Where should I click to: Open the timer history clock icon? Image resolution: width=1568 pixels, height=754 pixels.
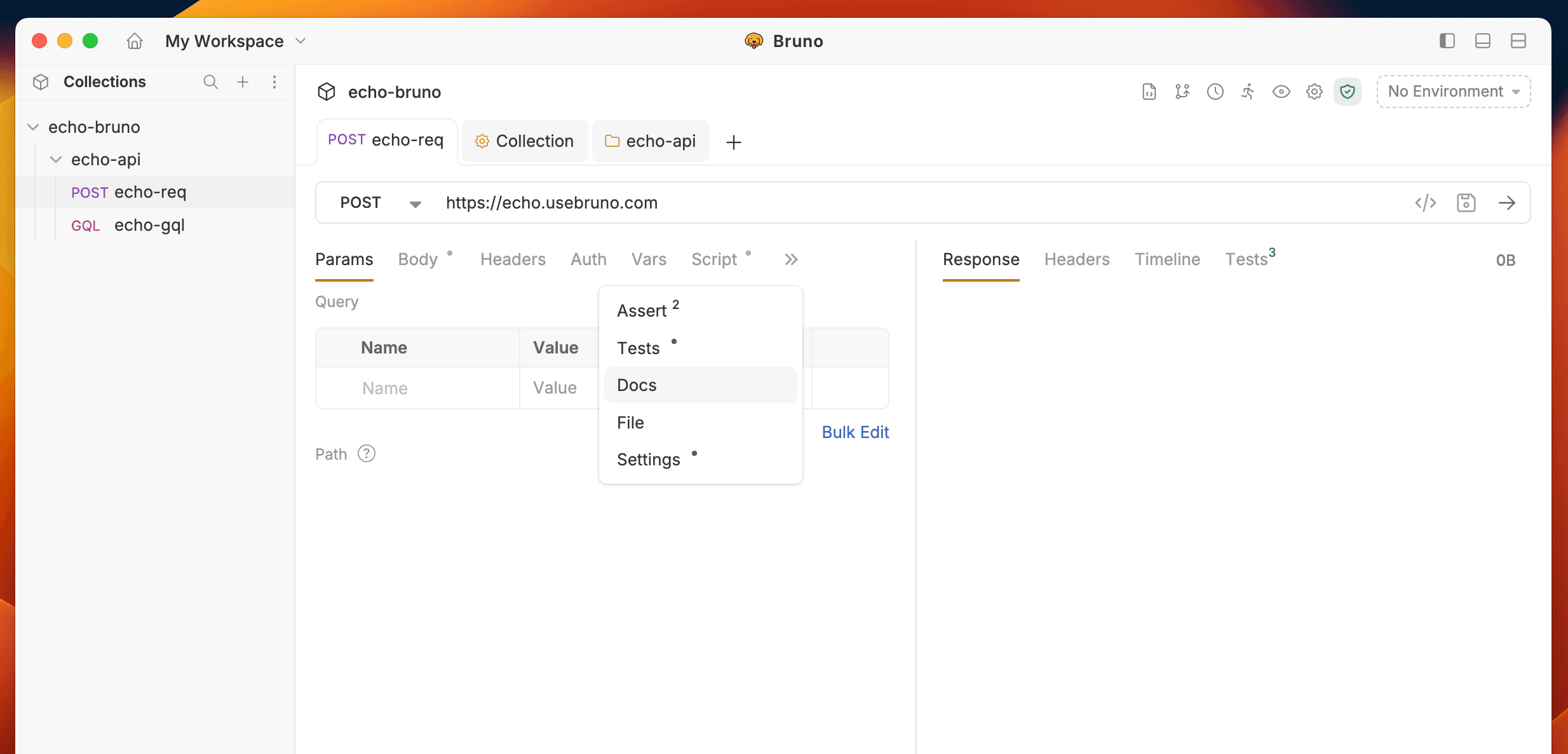coord(1215,92)
